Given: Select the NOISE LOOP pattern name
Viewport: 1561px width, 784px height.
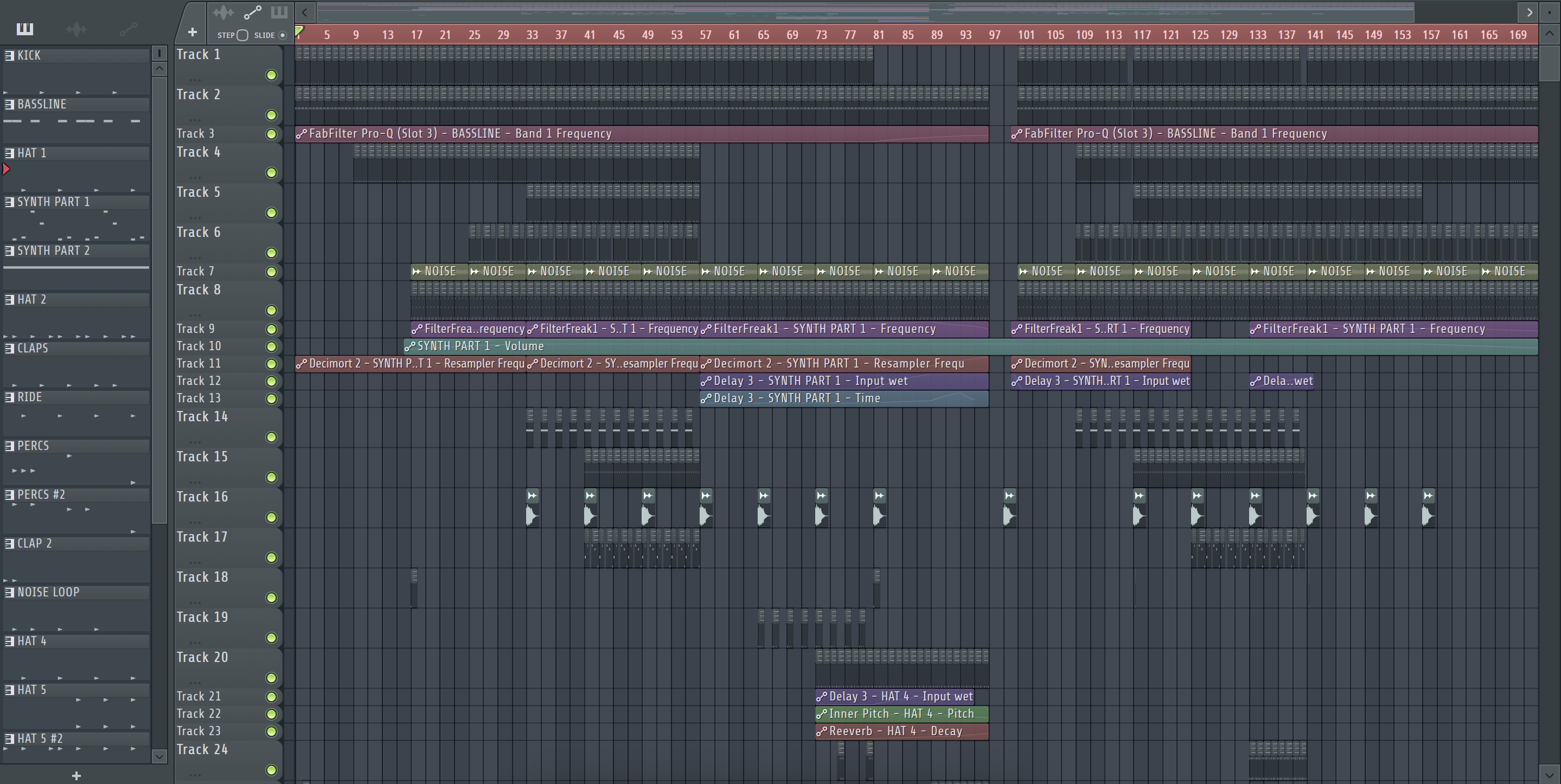Looking at the screenshot, I should 48,592.
